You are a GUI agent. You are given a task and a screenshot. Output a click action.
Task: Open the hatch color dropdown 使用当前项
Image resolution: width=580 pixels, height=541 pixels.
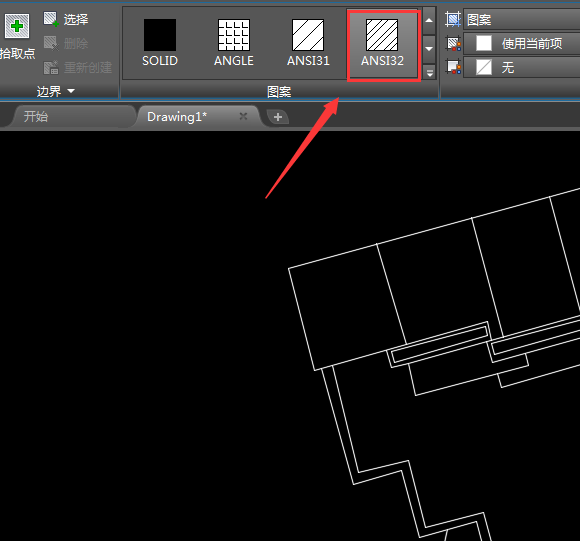(522, 44)
